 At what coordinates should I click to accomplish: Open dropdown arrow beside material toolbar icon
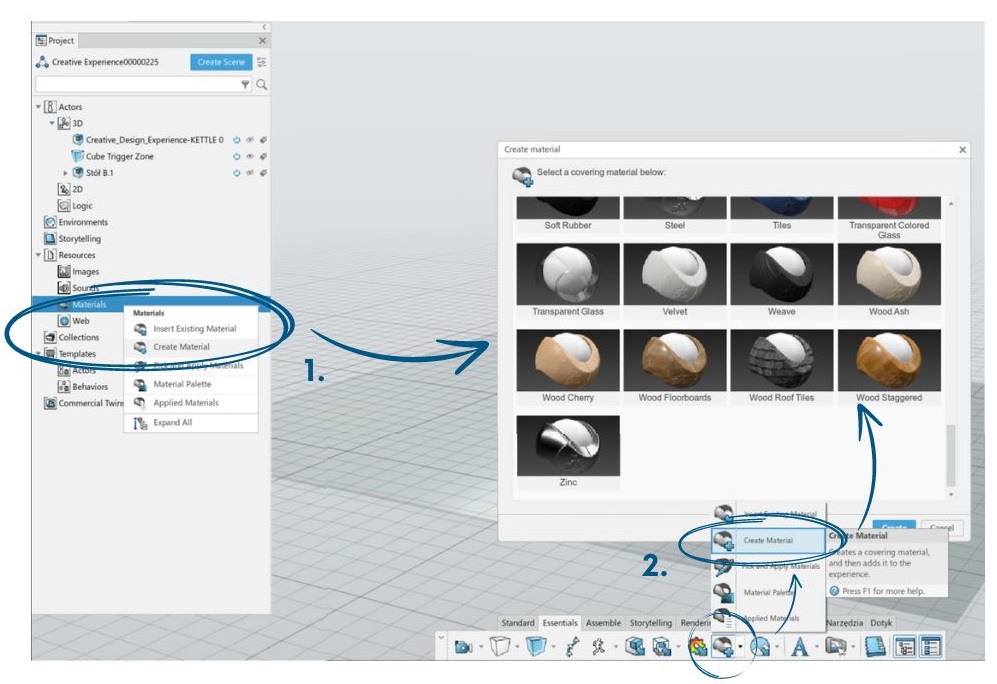(740, 647)
